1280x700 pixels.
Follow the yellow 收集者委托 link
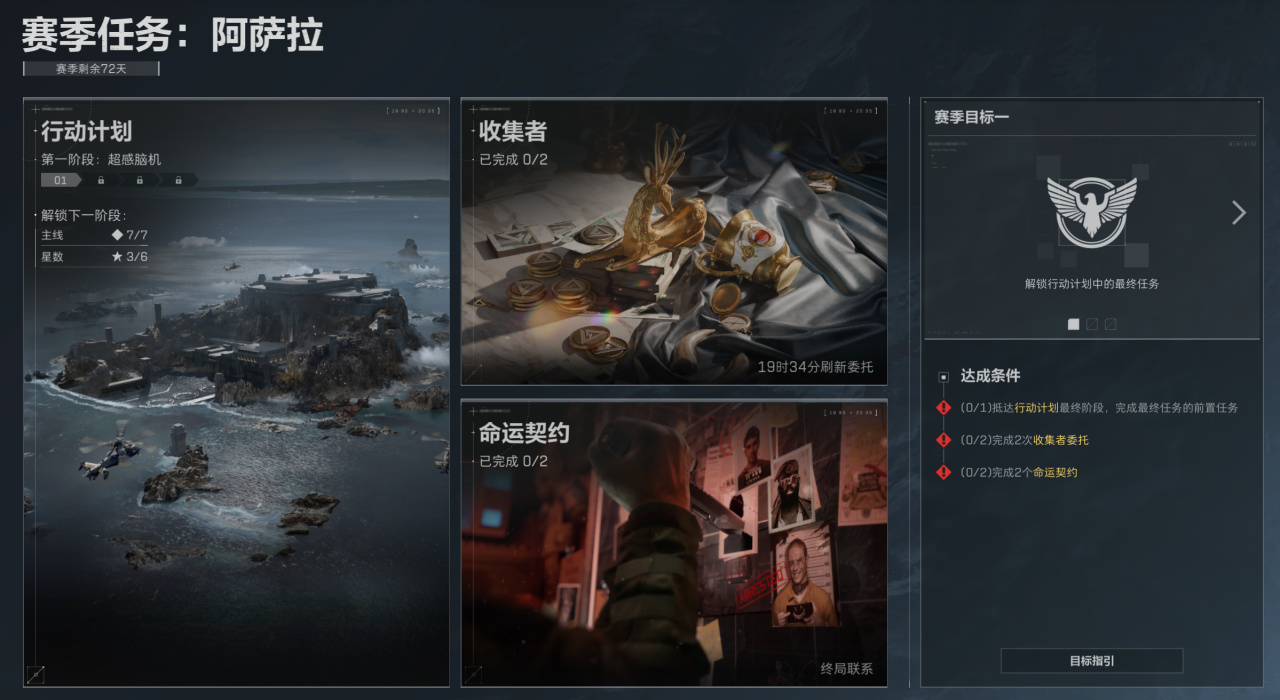tap(1061, 440)
